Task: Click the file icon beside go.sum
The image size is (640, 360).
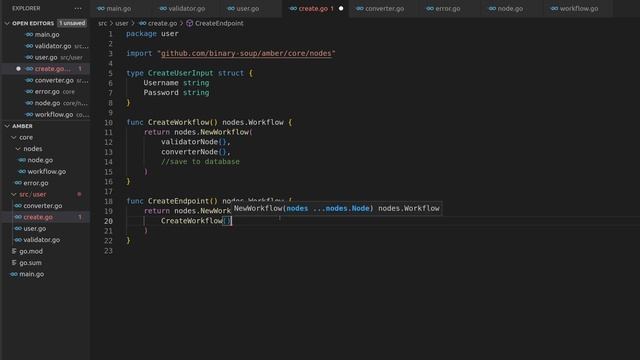Action: click(x=14, y=263)
